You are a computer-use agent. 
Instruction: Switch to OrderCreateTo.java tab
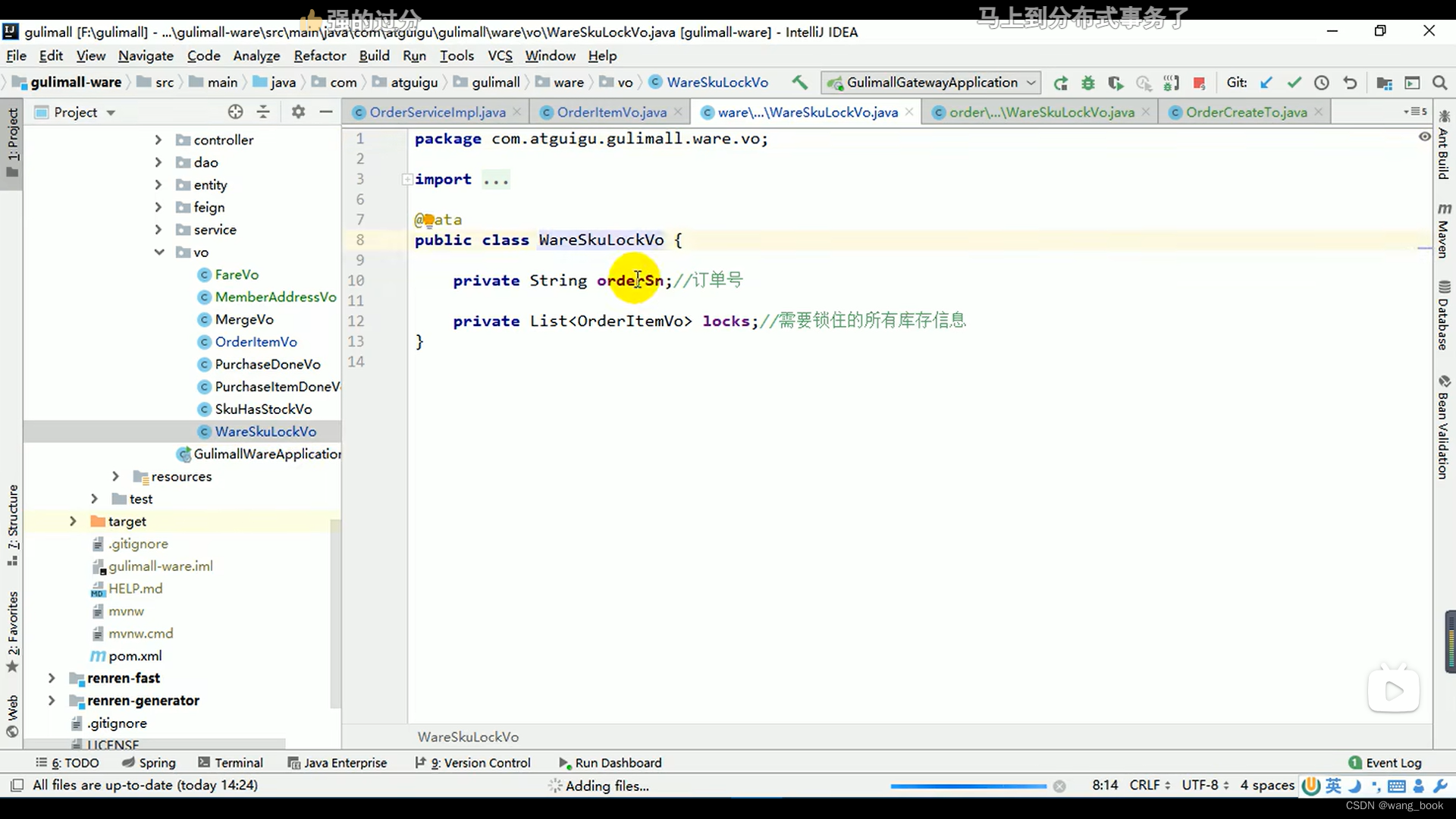(x=1247, y=112)
